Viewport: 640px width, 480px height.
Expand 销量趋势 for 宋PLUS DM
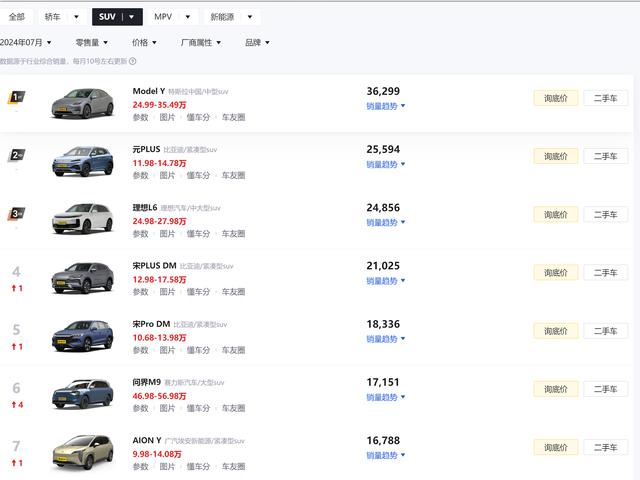click(x=386, y=281)
